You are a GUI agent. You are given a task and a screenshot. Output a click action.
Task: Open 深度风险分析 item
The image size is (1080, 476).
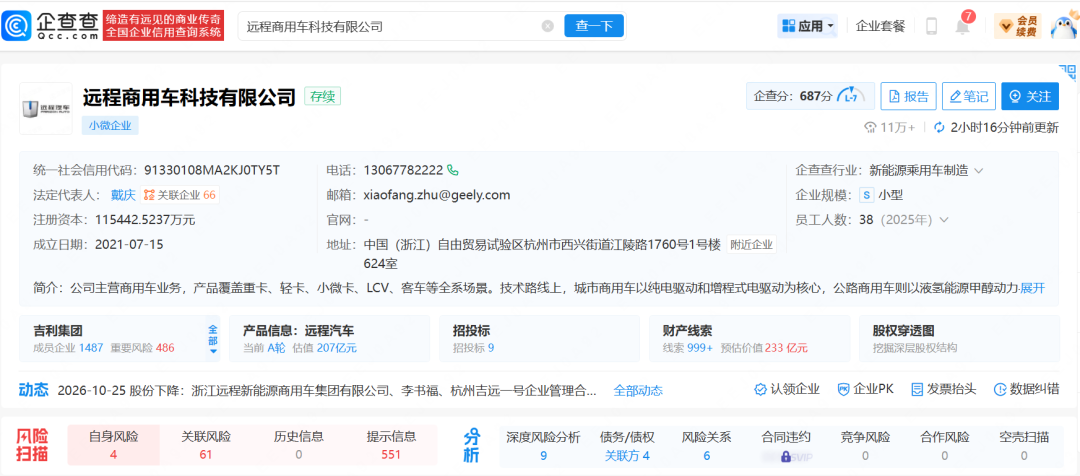point(543,445)
